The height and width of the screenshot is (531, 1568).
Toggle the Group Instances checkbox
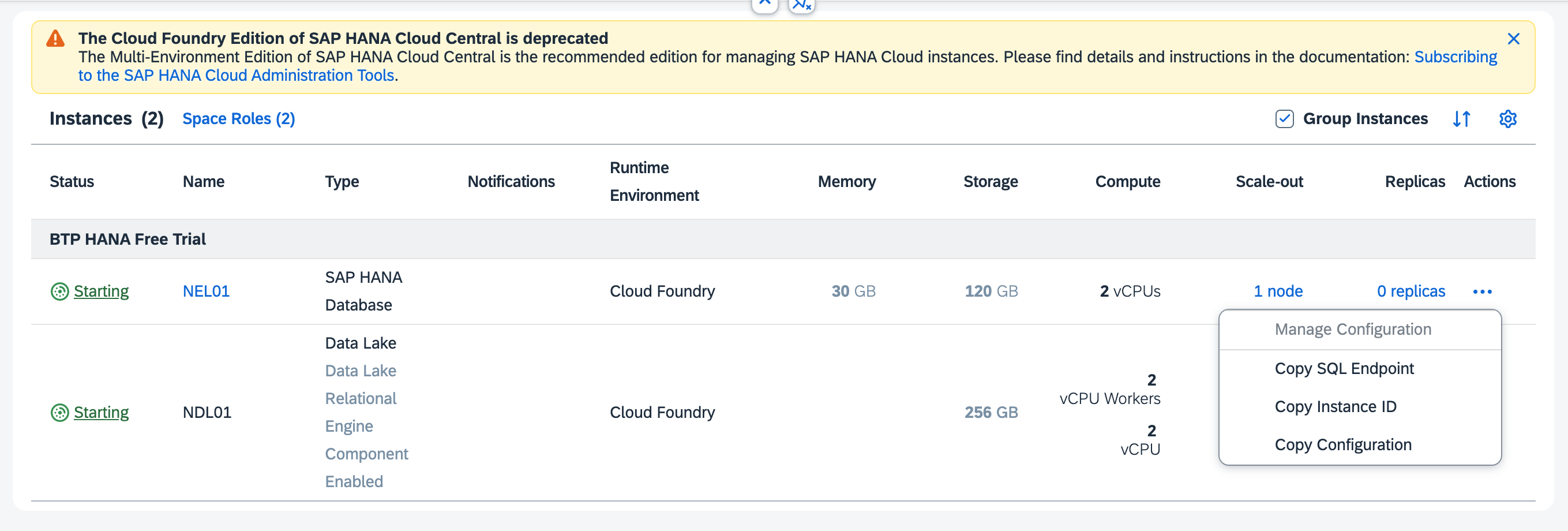coord(1284,119)
